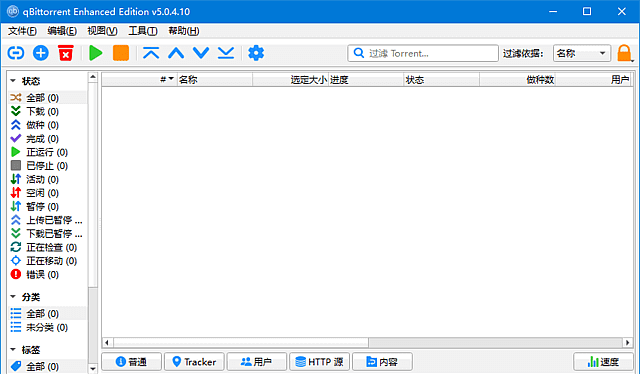Sort by the 做种数 column header
Viewport: 640px width, 374px height.
(517, 80)
